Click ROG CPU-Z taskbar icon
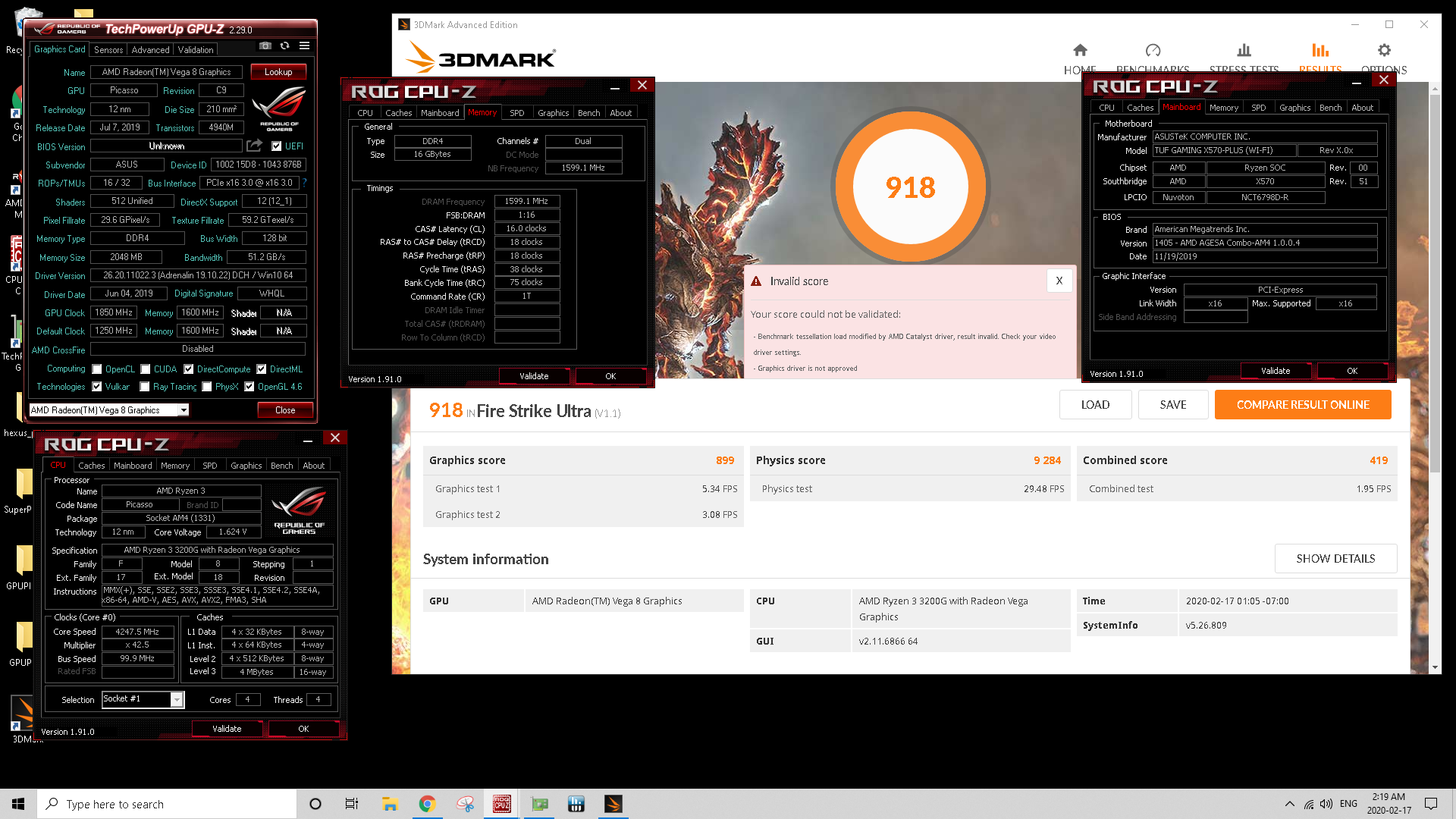 click(x=502, y=804)
